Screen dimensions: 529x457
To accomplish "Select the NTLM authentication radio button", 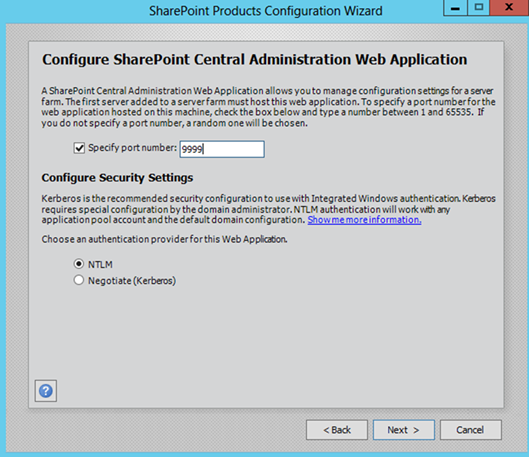I will pos(79,264).
